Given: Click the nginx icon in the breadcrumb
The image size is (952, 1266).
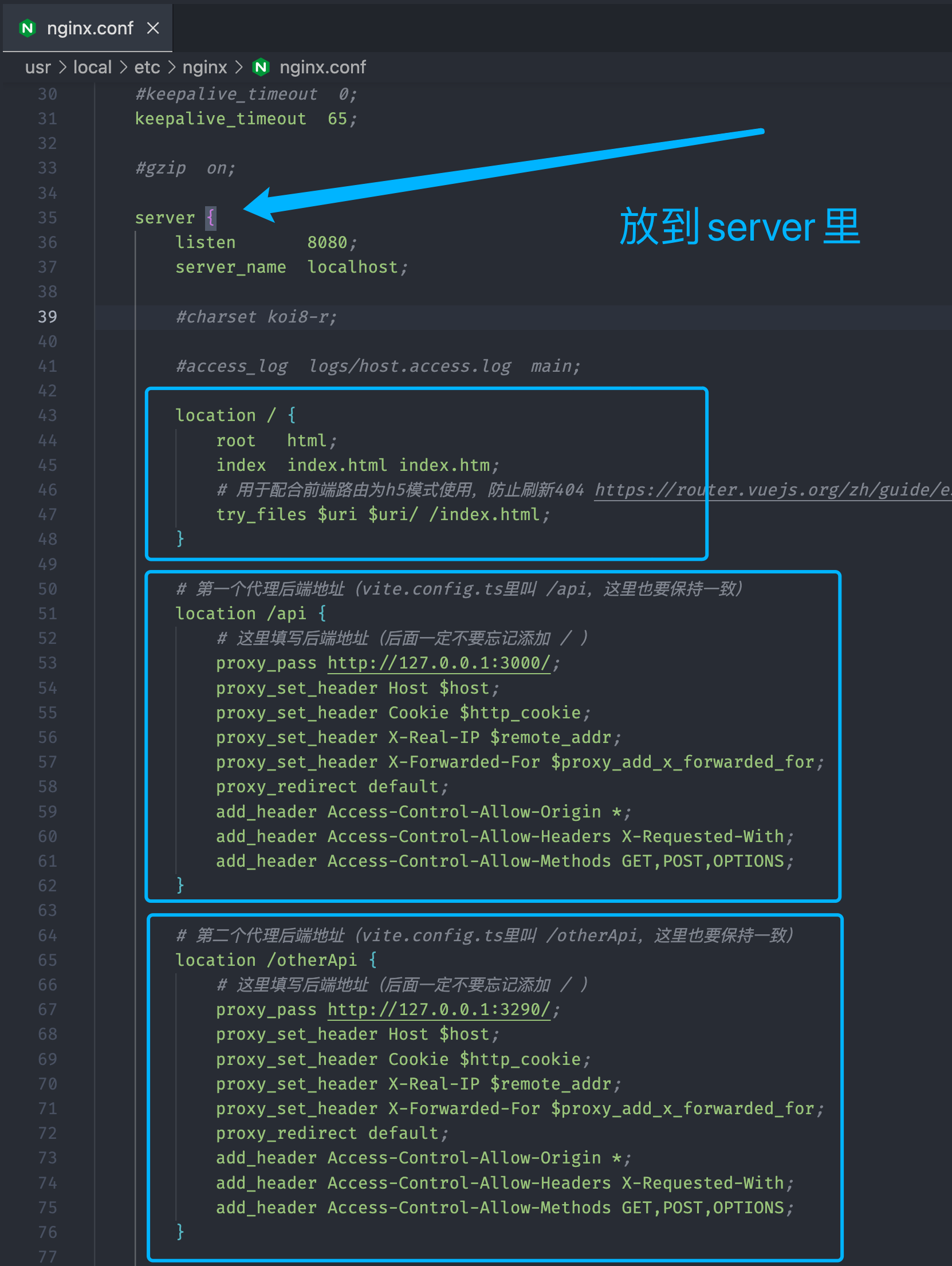Looking at the screenshot, I should pos(261,68).
